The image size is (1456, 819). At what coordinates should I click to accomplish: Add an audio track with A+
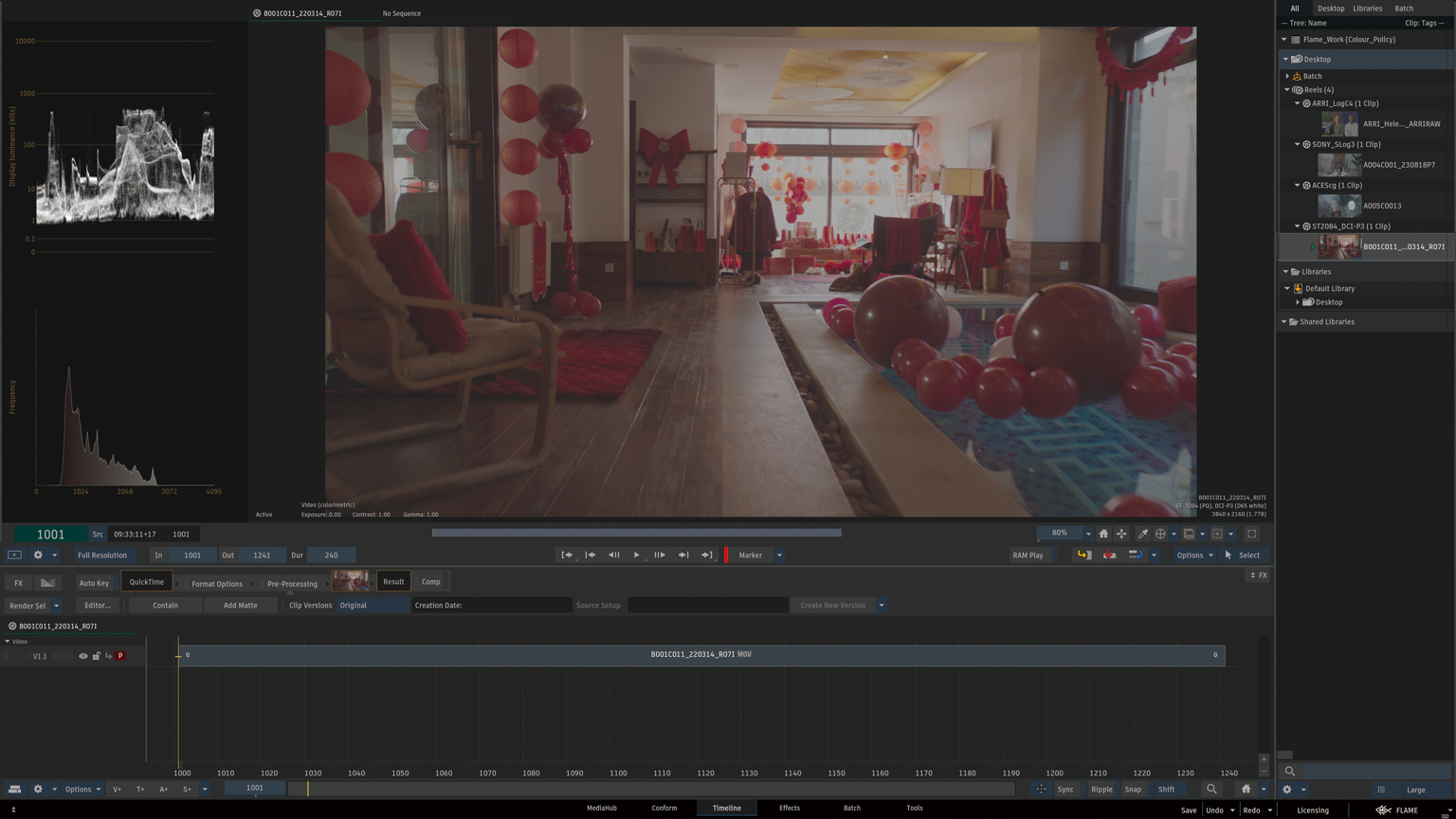(163, 789)
